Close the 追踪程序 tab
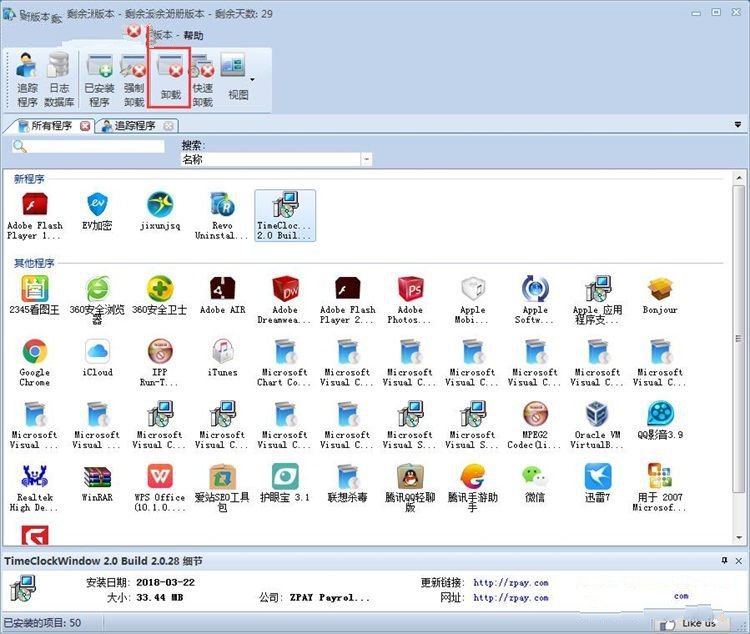The image size is (750, 634). [168, 126]
